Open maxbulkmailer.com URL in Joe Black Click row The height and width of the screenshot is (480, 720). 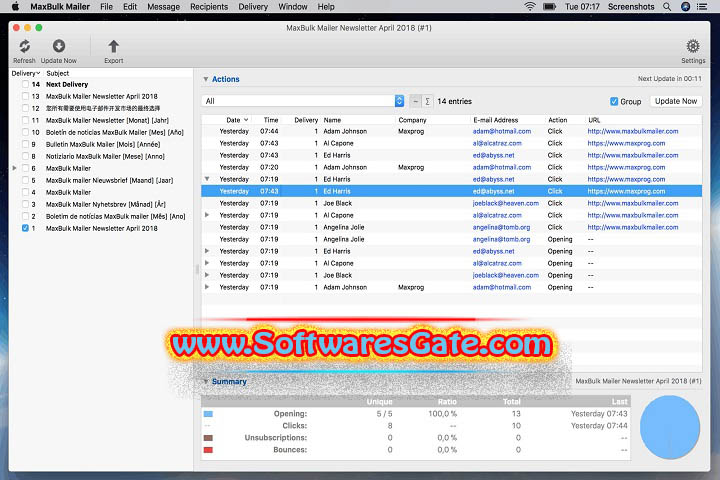coord(633,203)
